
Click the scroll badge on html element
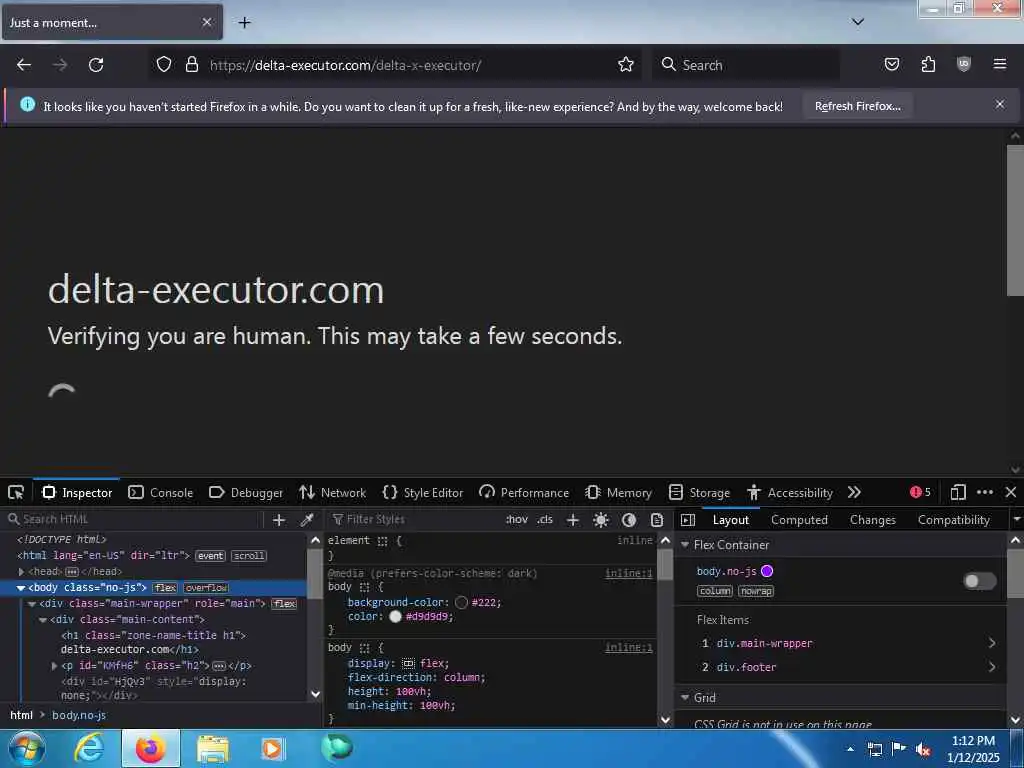(249, 556)
